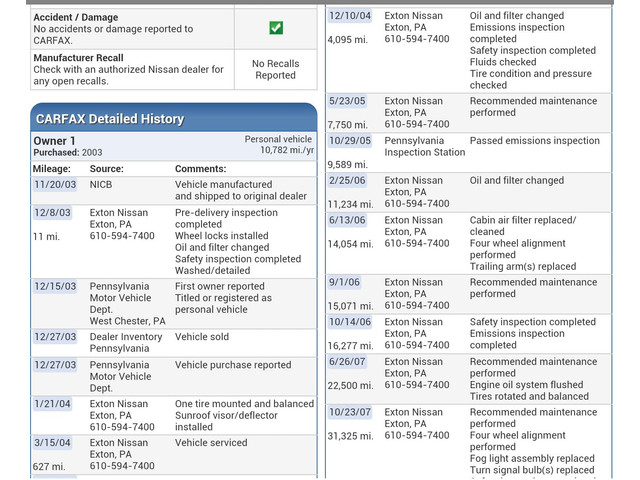The width and height of the screenshot is (640, 480).
Task: Open the Manufacturer Recall heading
Action: (78, 58)
